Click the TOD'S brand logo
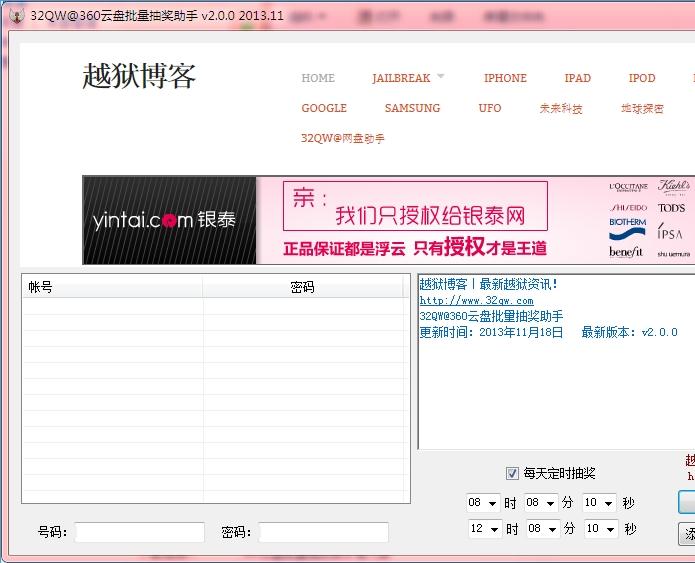695x563 pixels. (x=671, y=207)
